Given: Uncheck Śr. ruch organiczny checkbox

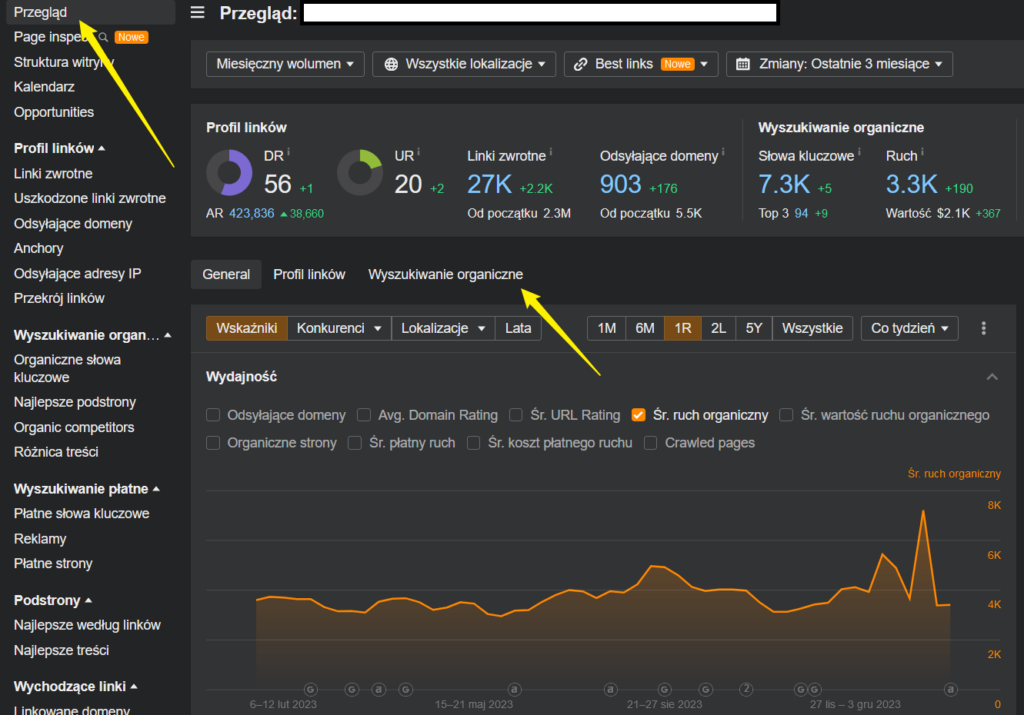Looking at the screenshot, I should pyautogui.click(x=639, y=415).
